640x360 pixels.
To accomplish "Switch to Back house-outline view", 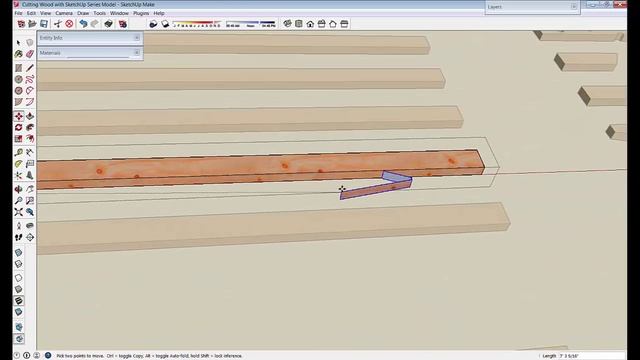I will click(x=333, y=24).
